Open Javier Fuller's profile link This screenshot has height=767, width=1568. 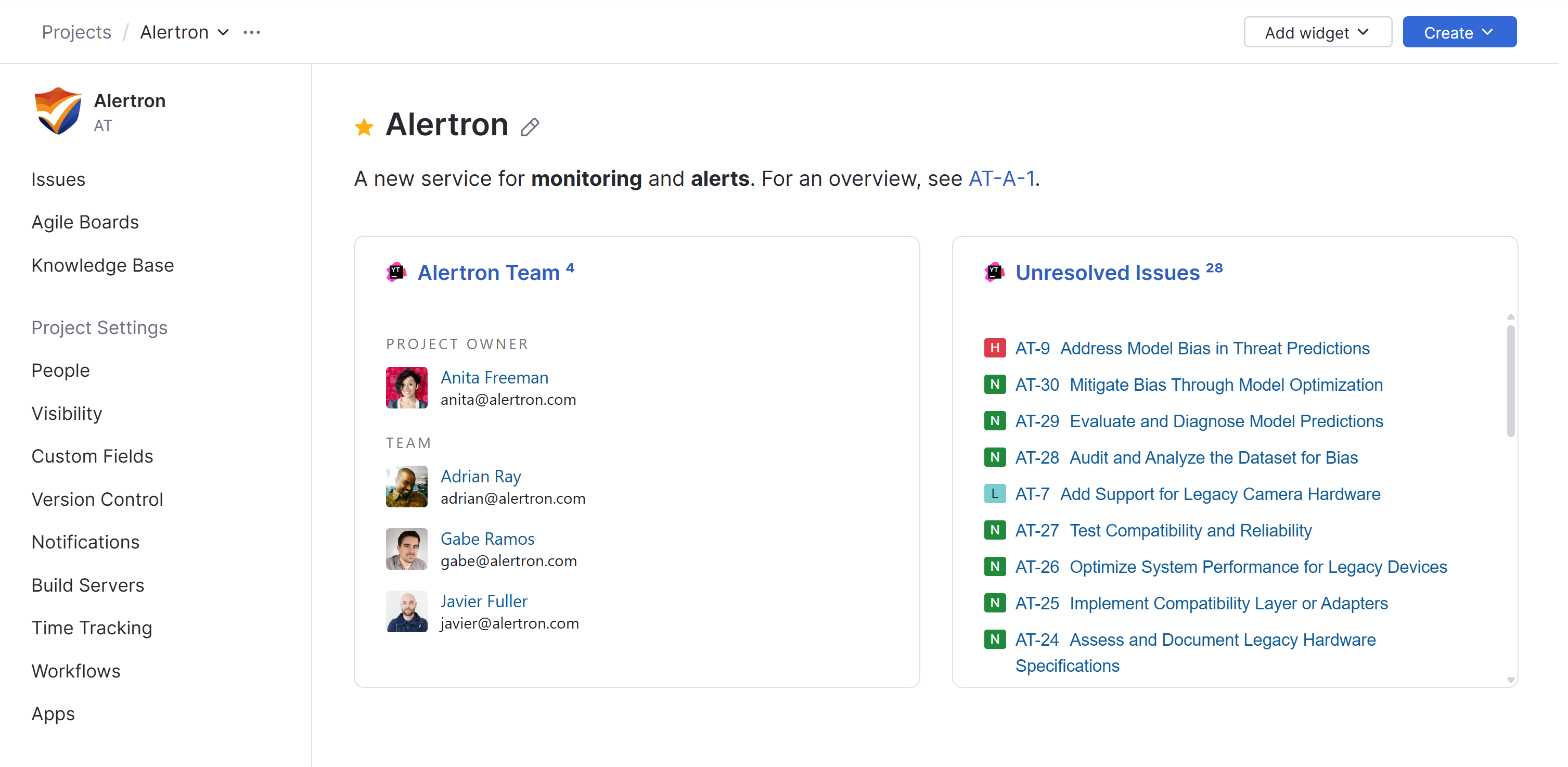click(x=484, y=602)
